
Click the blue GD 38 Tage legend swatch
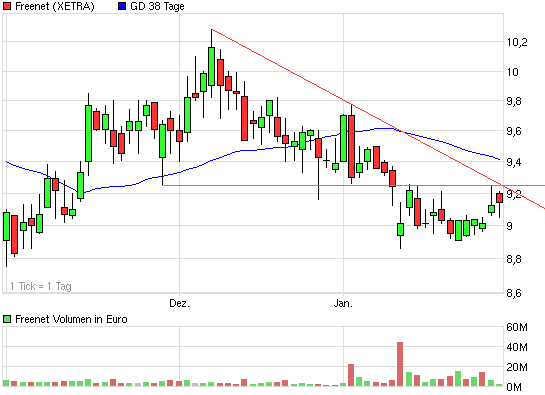coord(122,6)
